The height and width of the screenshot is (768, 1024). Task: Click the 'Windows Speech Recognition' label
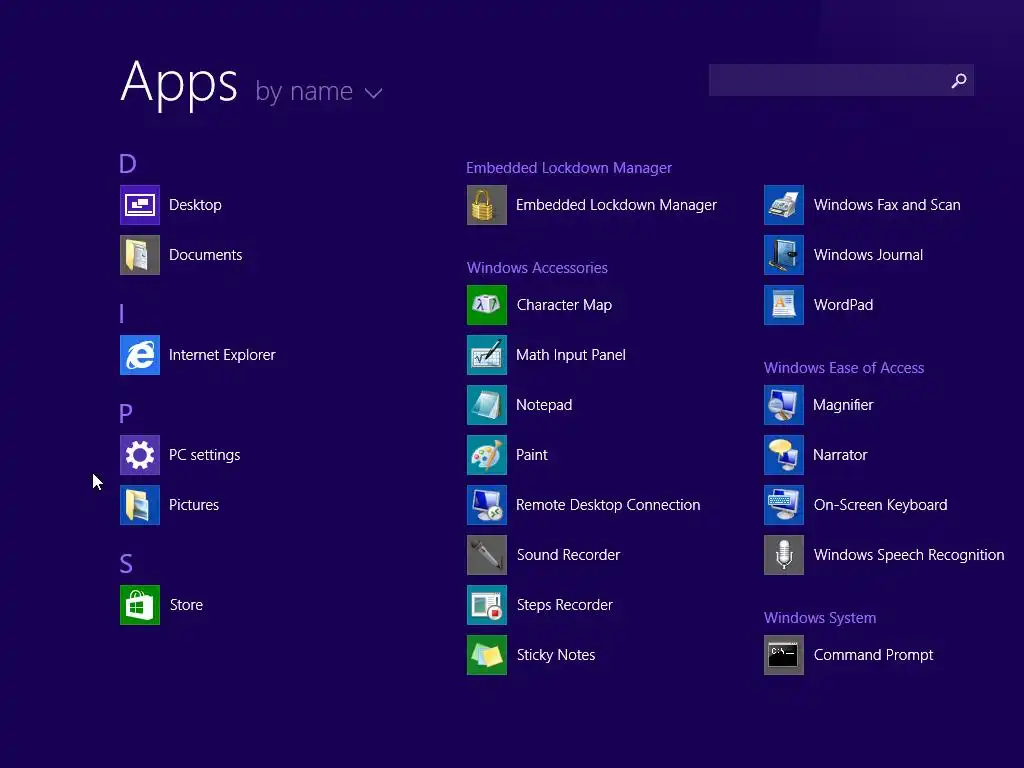click(909, 555)
